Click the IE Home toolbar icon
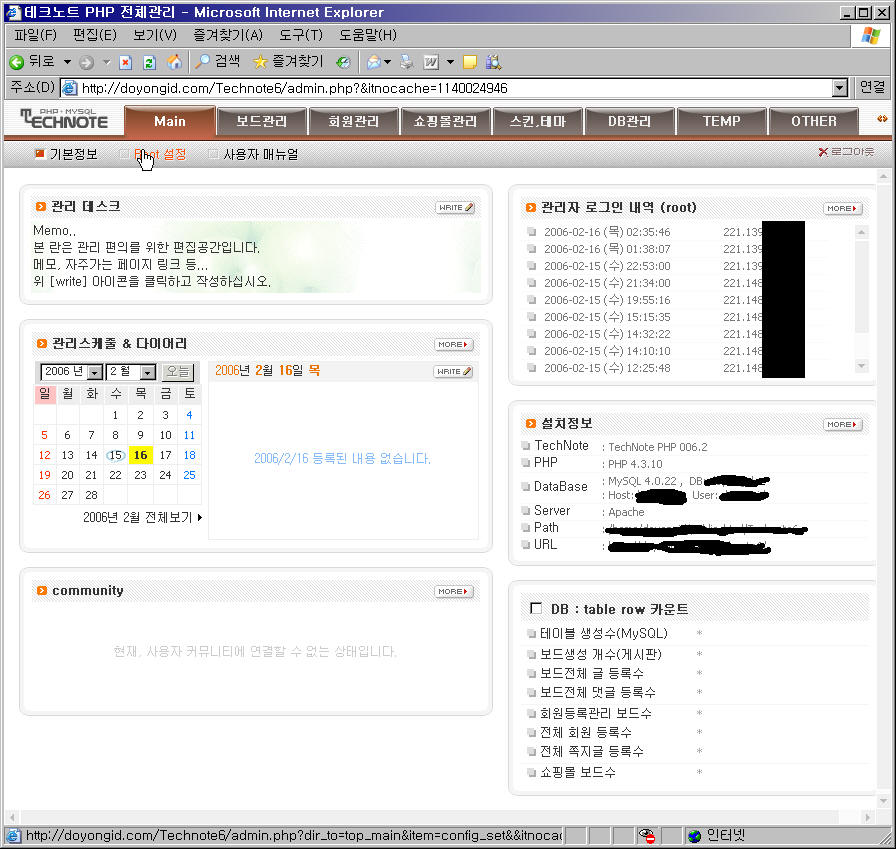 [174, 62]
